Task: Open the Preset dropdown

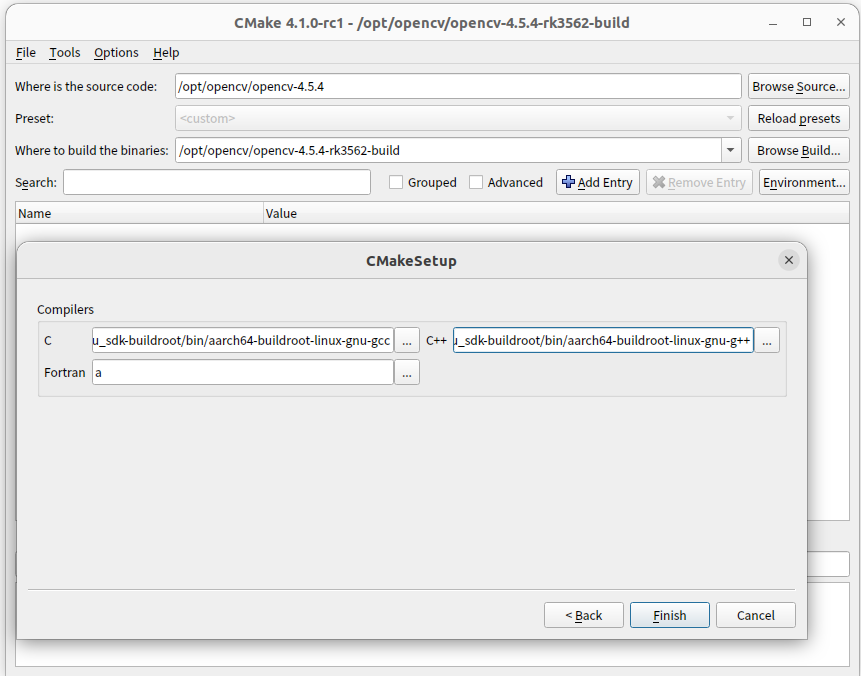Action: (458, 119)
